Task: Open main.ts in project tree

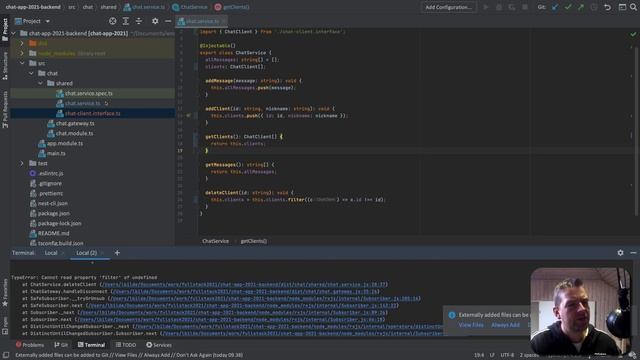Action: click(56, 153)
